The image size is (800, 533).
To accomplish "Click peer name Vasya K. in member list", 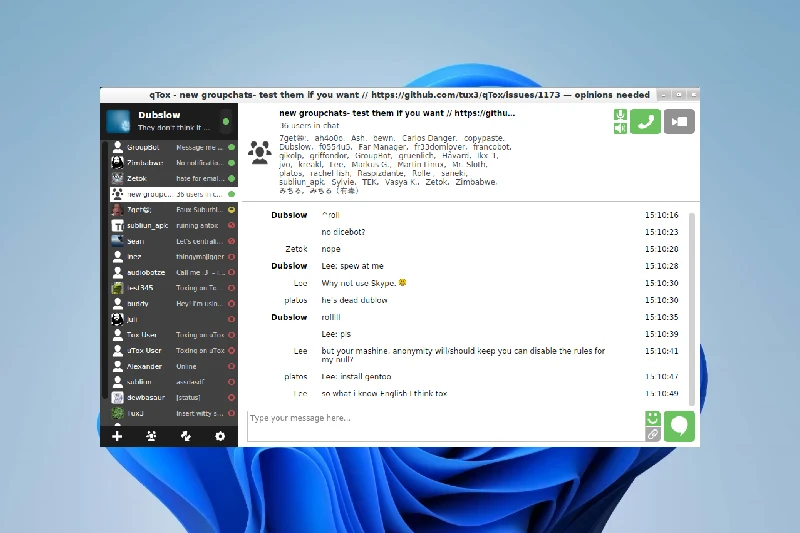I will [x=402, y=182].
